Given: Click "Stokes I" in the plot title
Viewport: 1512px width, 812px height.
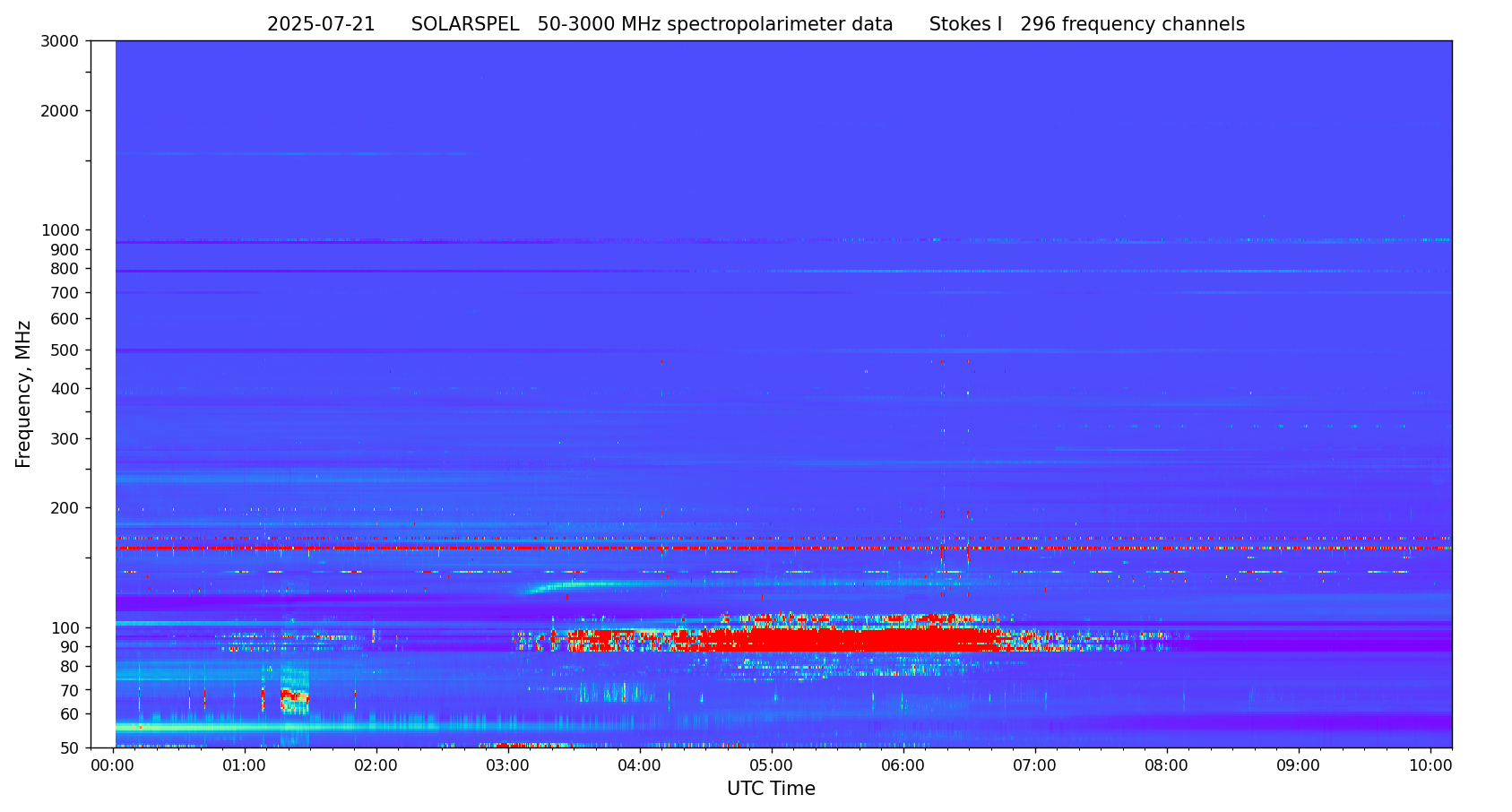Looking at the screenshot, I should [965, 25].
